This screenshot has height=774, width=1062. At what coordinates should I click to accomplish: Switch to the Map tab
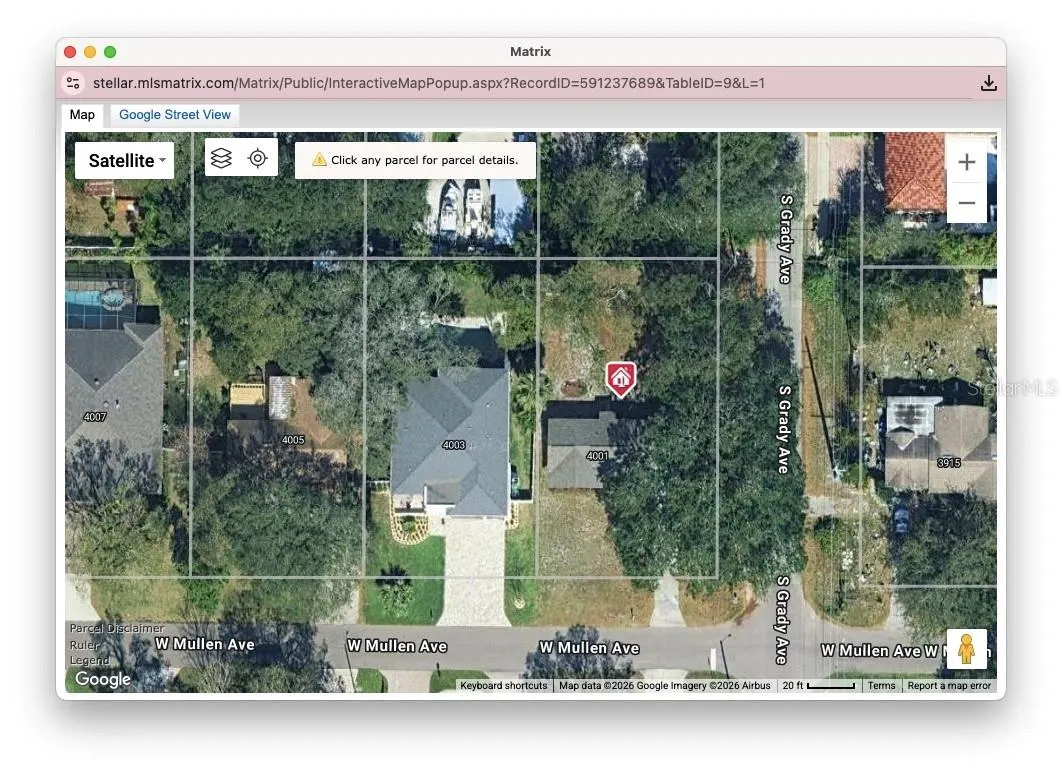82,114
